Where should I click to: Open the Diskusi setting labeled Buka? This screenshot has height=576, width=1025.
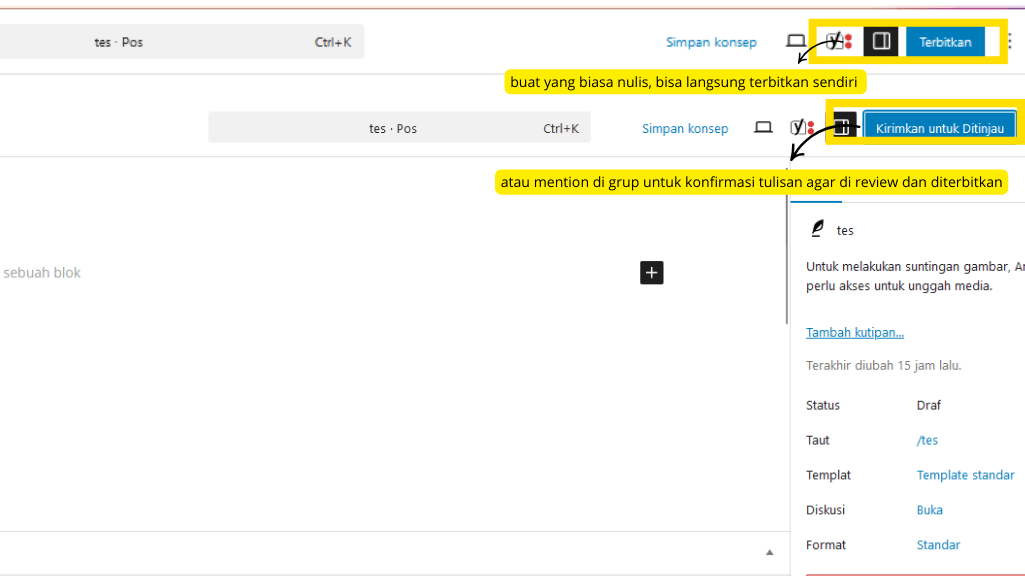point(929,510)
